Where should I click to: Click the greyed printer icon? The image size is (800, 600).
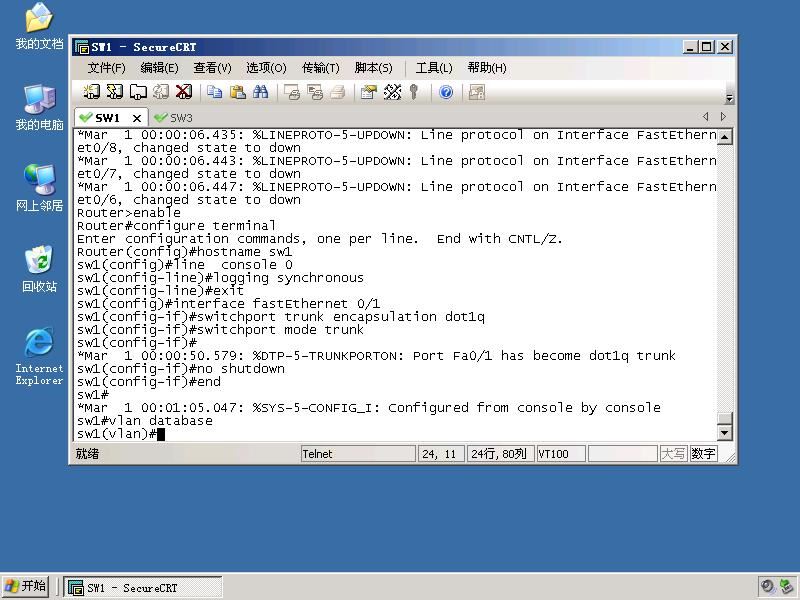[338, 92]
